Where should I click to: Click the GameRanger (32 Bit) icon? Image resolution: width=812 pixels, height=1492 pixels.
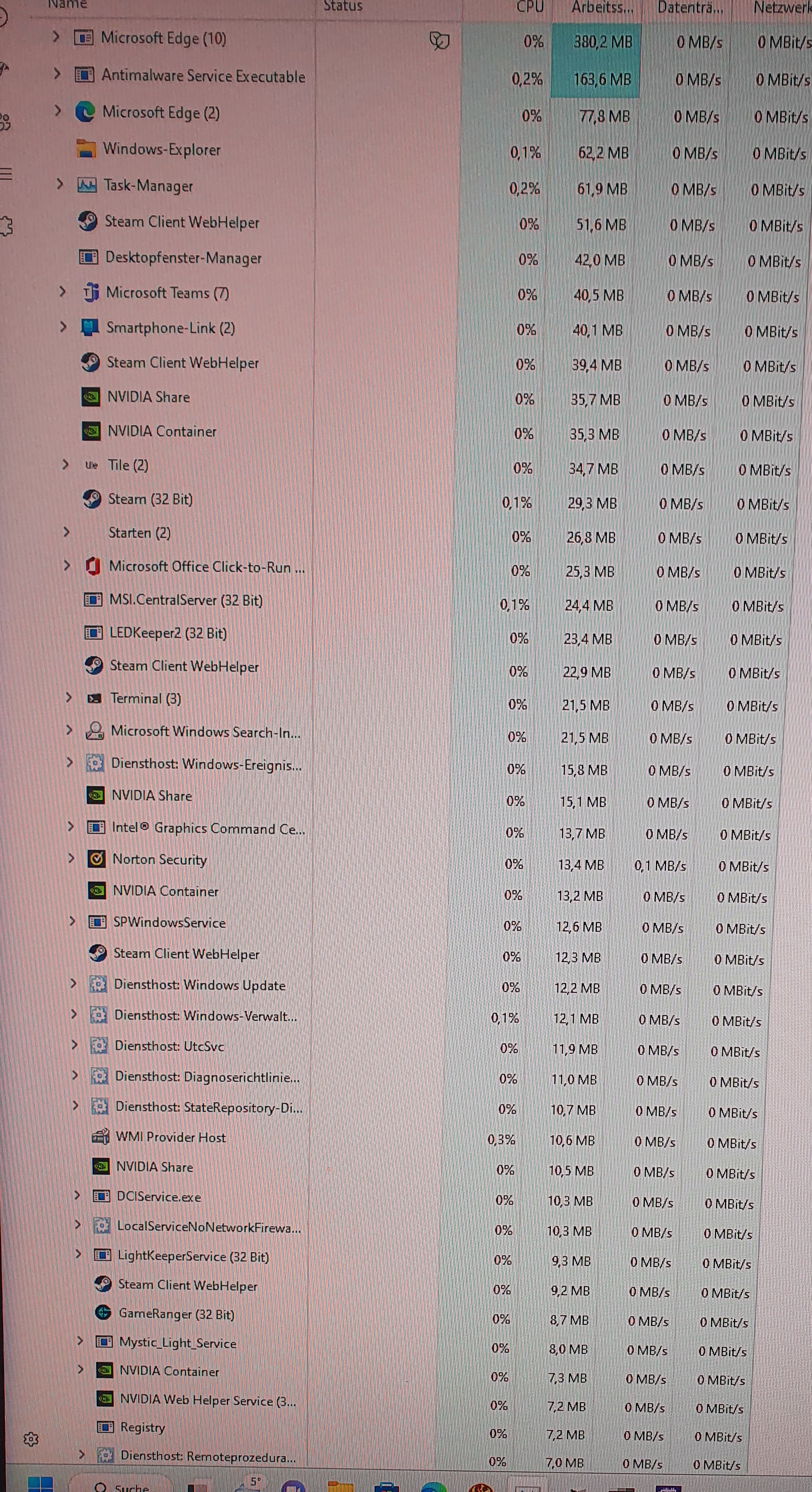(x=103, y=1313)
